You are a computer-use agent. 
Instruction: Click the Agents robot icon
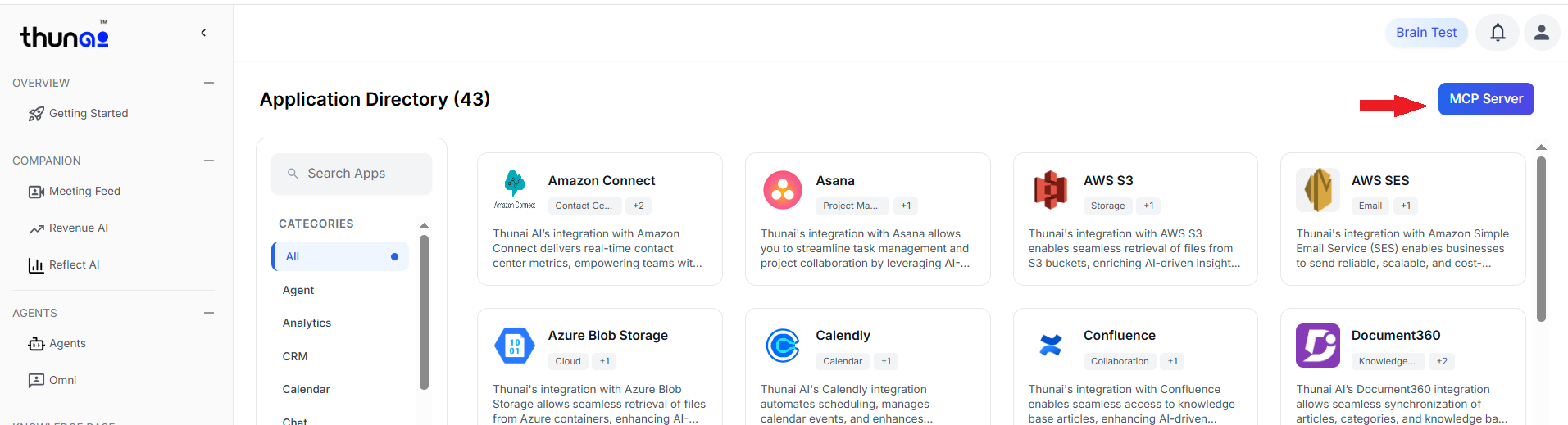(36, 344)
